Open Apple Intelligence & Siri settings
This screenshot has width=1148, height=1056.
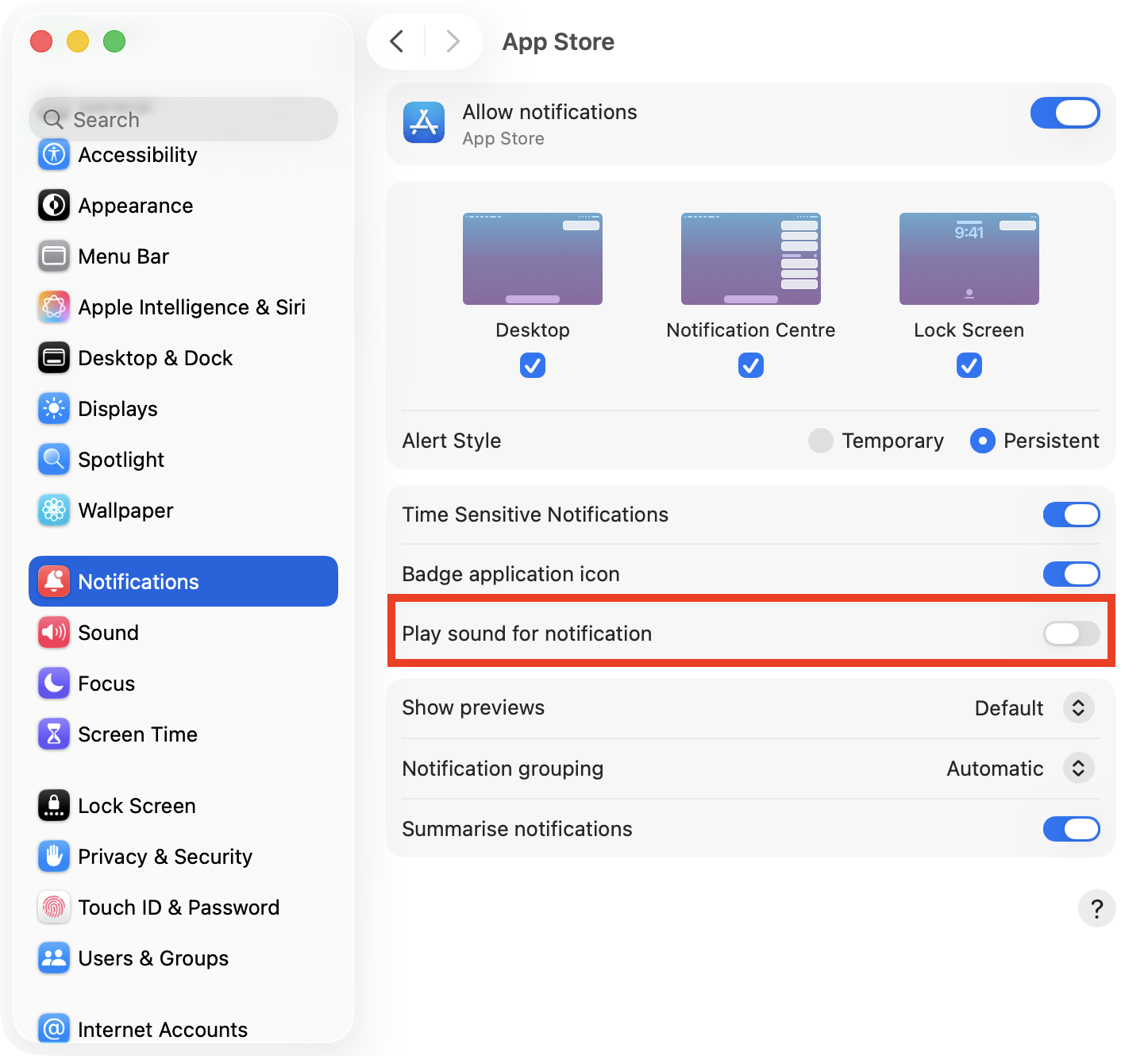coord(53,307)
